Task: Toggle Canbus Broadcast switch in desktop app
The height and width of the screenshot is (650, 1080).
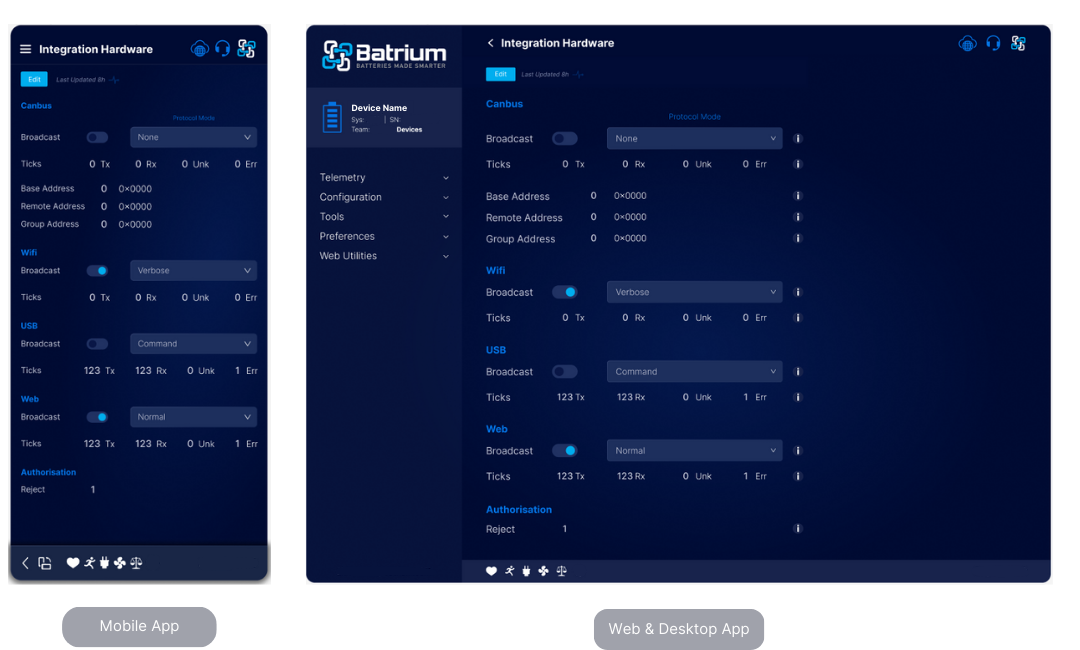Action: point(565,138)
